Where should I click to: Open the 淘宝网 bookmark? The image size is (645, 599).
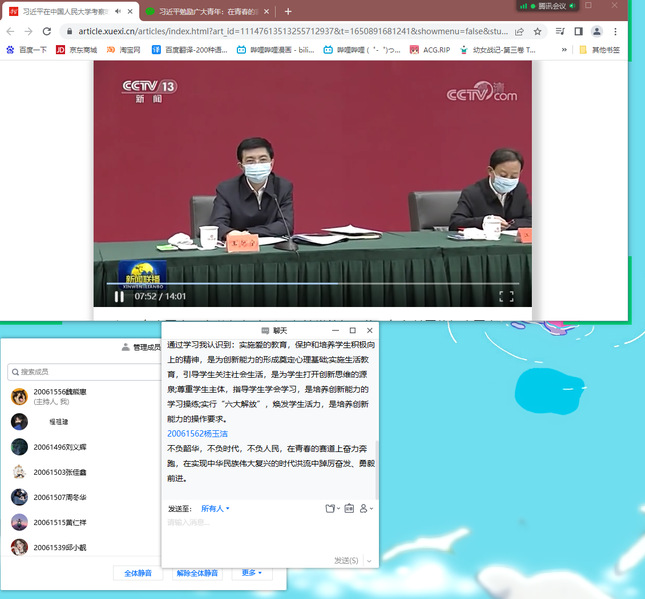tap(124, 49)
